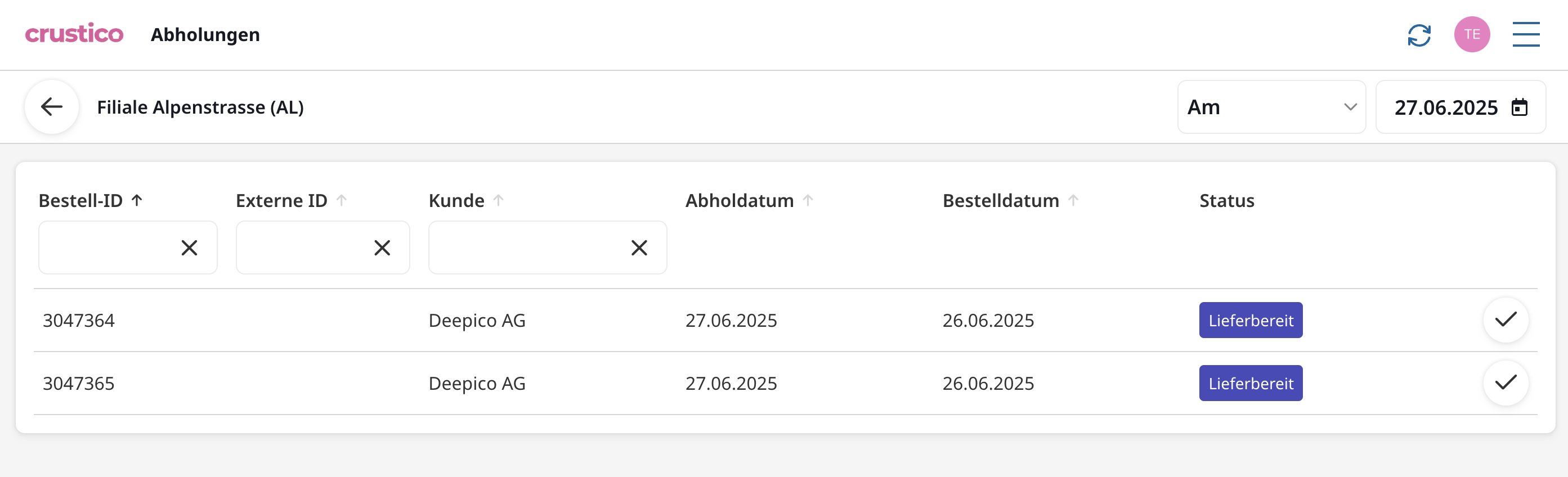This screenshot has height=477, width=1568.
Task: Expand sort options on Abholdatum column
Action: (808, 200)
